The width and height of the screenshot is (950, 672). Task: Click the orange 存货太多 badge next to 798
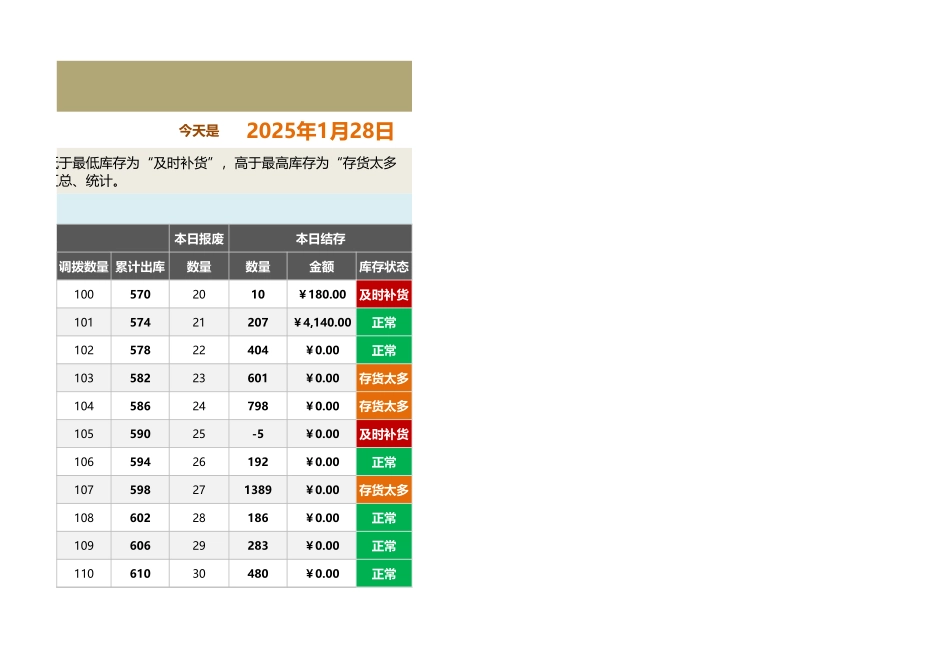(384, 406)
